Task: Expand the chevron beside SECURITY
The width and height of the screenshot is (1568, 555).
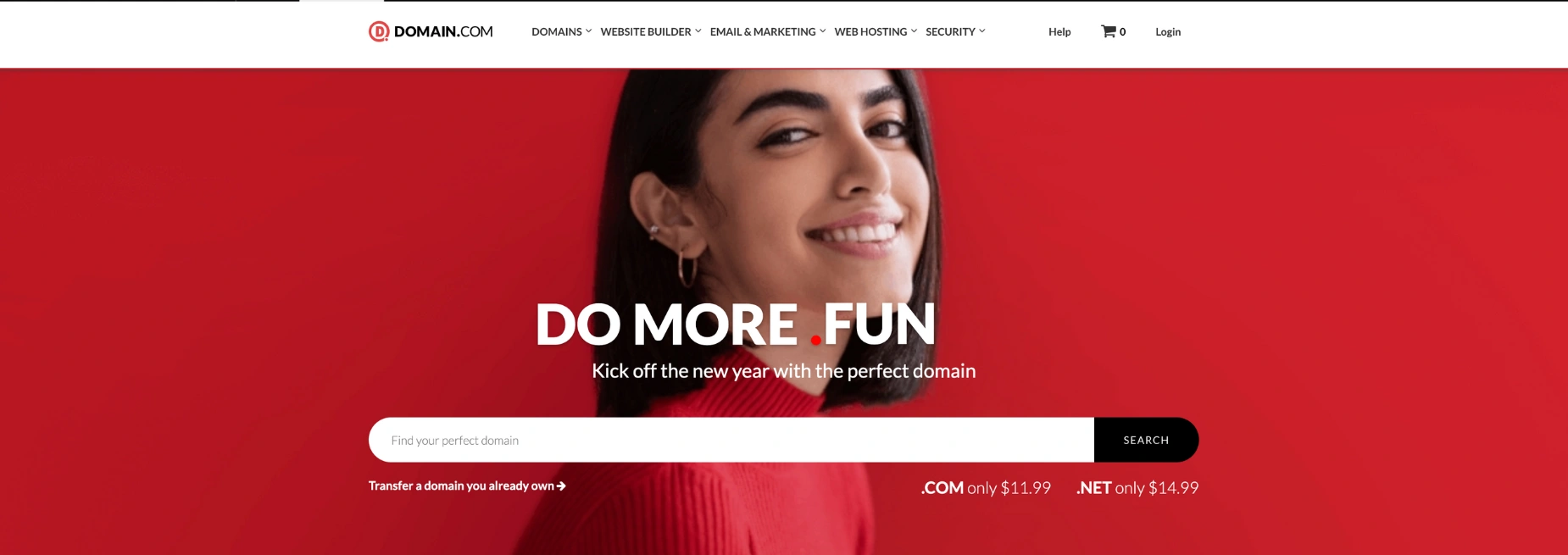Action: pos(982,31)
